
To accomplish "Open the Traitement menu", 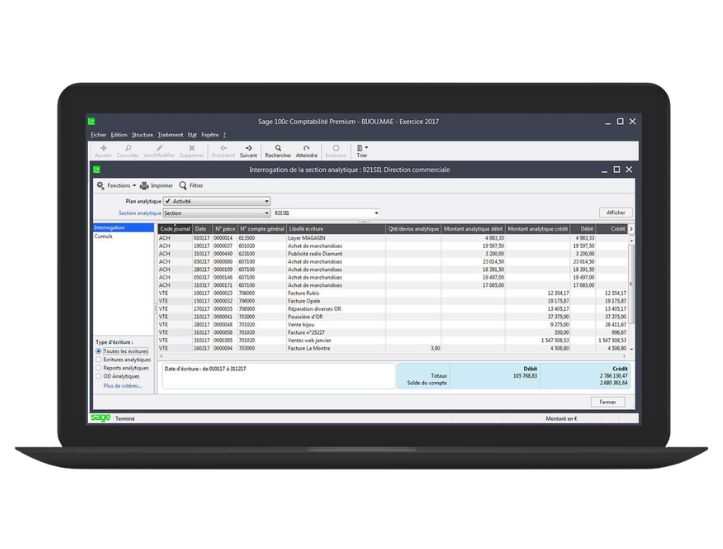I will point(170,135).
